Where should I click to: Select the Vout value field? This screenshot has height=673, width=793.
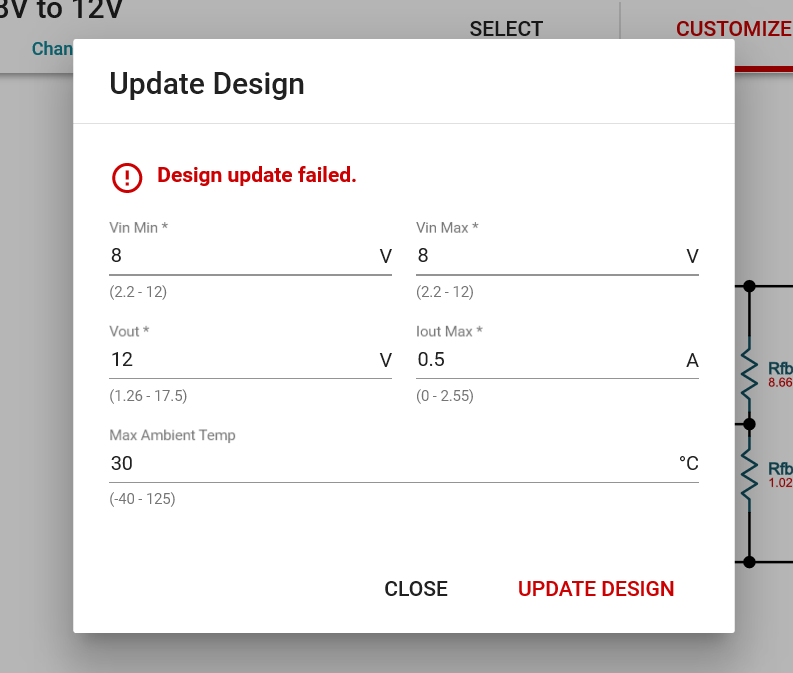[240, 360]
